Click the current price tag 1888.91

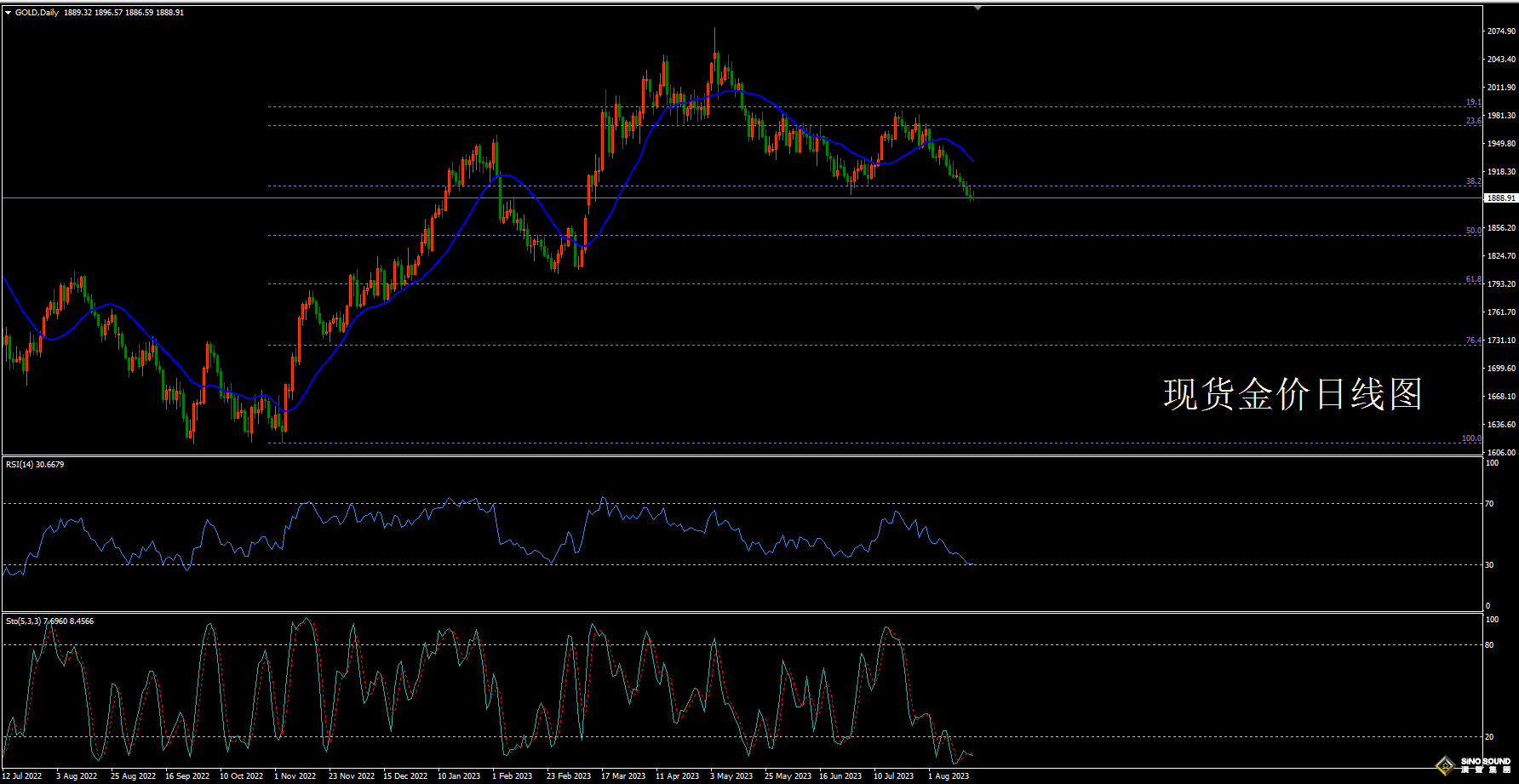tap(1500, 198)
